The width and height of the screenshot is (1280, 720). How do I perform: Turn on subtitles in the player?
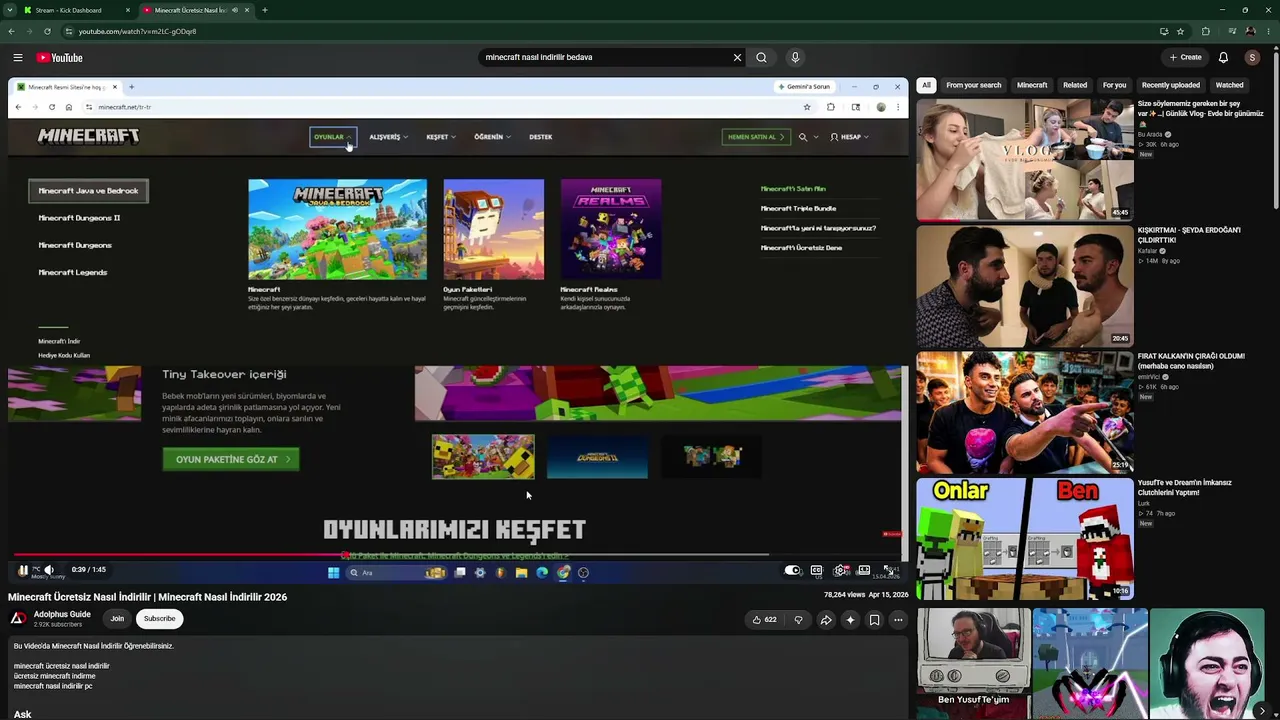click(x=817, y=571)
